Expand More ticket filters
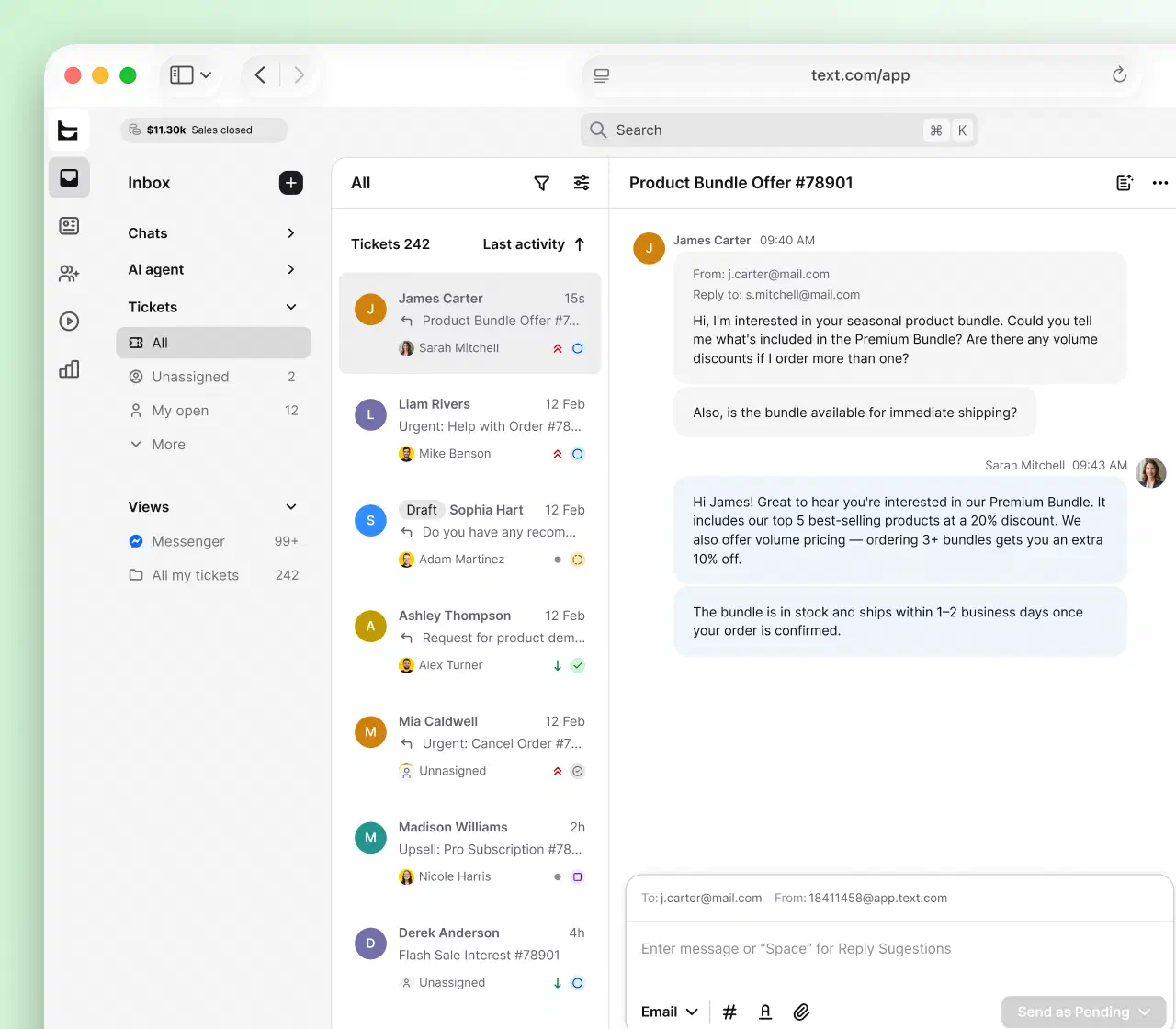 [x=158, y=445]
